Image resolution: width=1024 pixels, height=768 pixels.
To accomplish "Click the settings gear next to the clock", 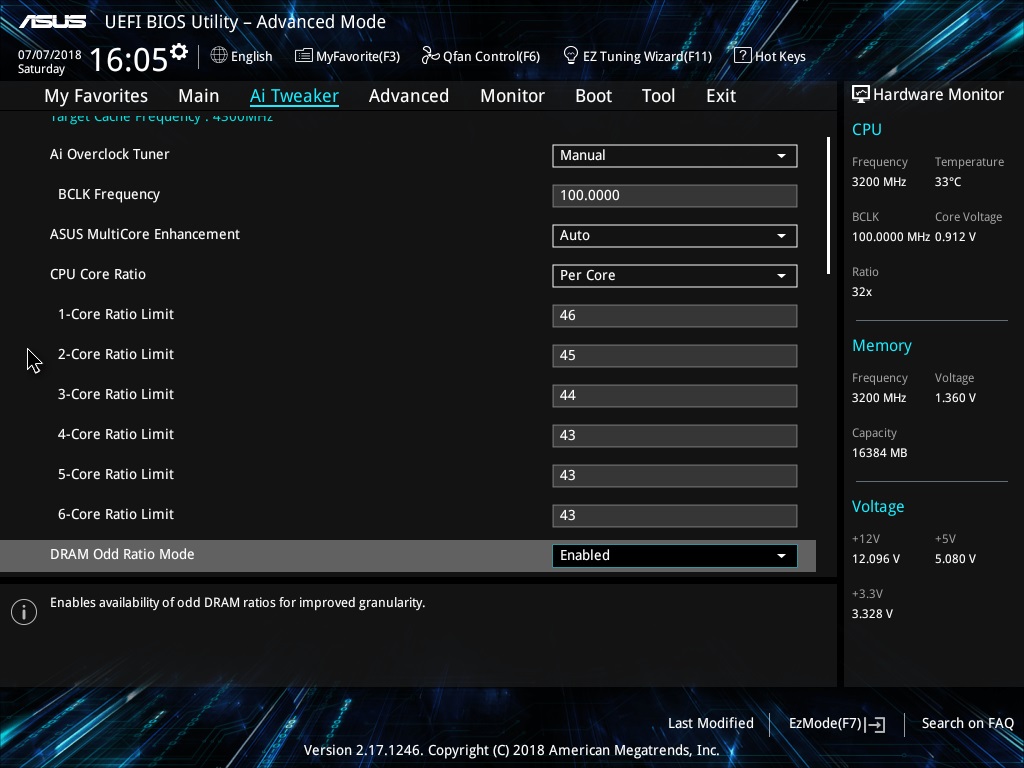I will coord(179,52).
